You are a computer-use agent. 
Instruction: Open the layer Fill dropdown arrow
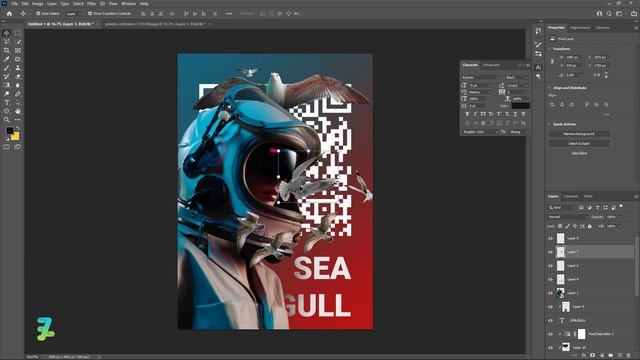(619, 226)
